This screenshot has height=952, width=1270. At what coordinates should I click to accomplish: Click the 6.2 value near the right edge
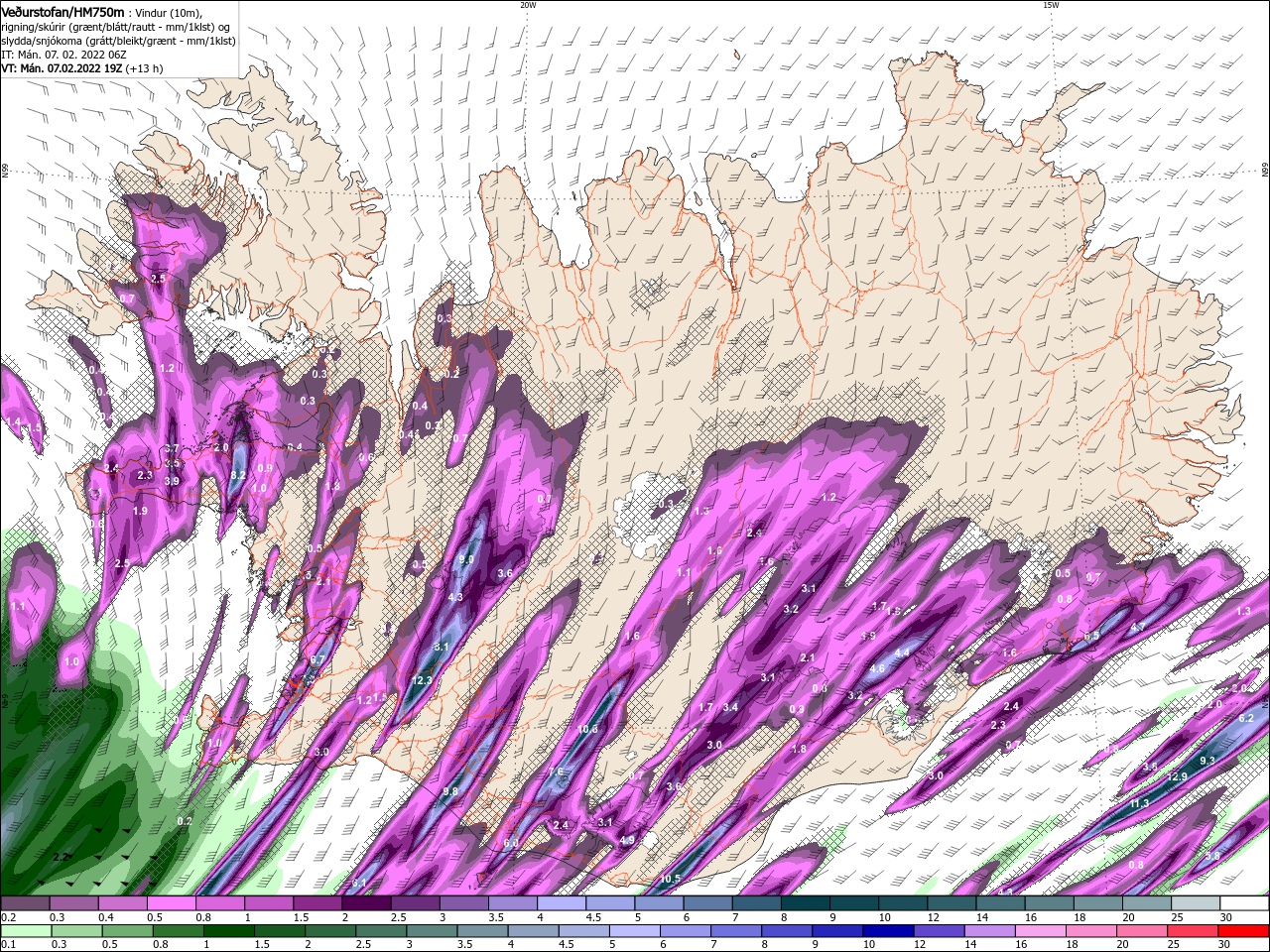(x=1246, y=718)
